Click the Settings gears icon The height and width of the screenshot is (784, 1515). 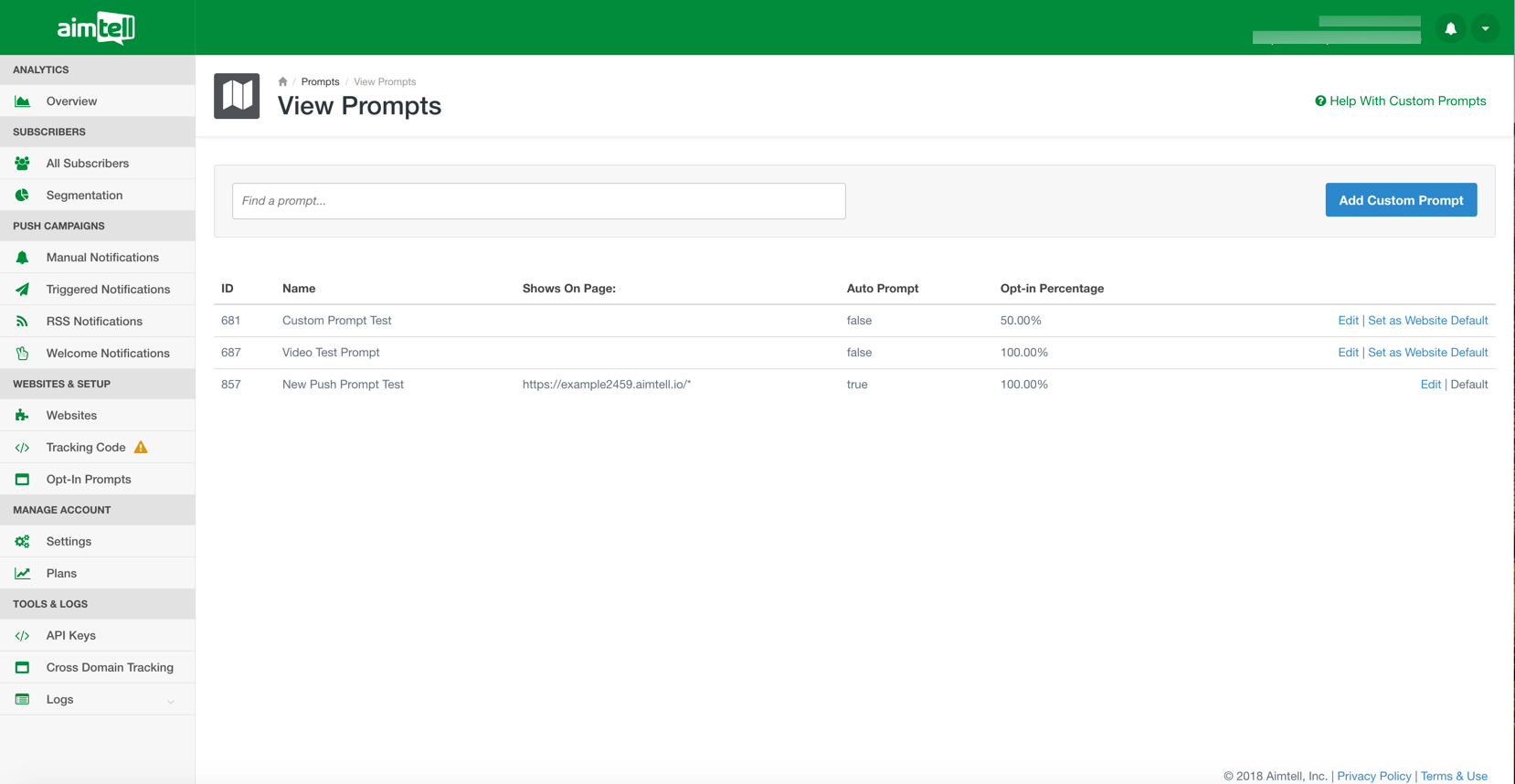pos(22,542)
